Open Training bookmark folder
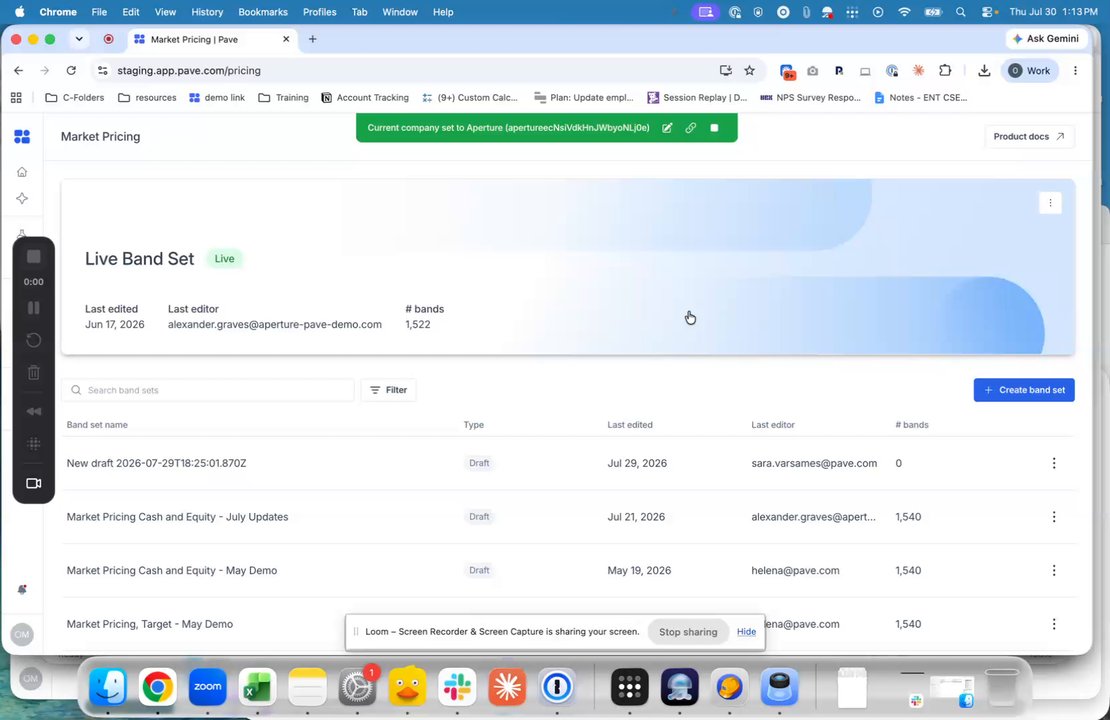Viewport: 1110px width, 720px height. (283, 98)
